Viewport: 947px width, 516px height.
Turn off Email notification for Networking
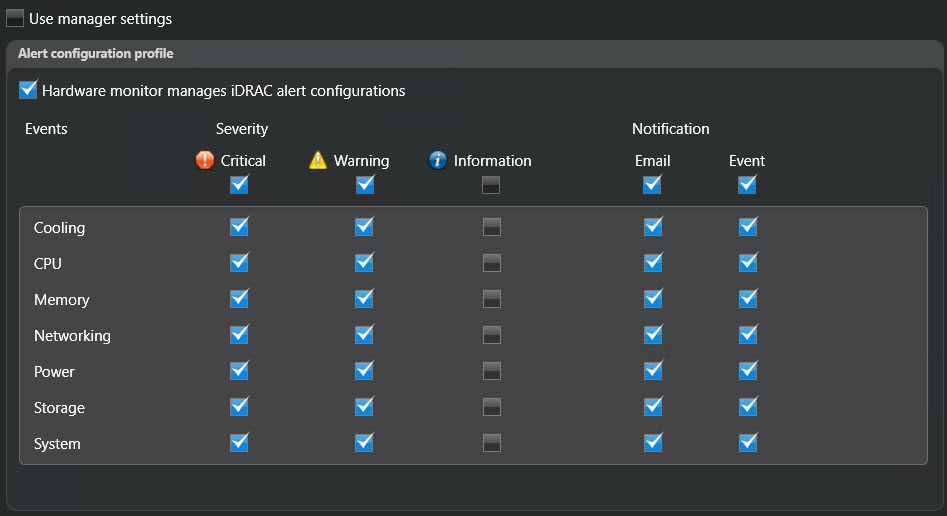tap(653, 335)
